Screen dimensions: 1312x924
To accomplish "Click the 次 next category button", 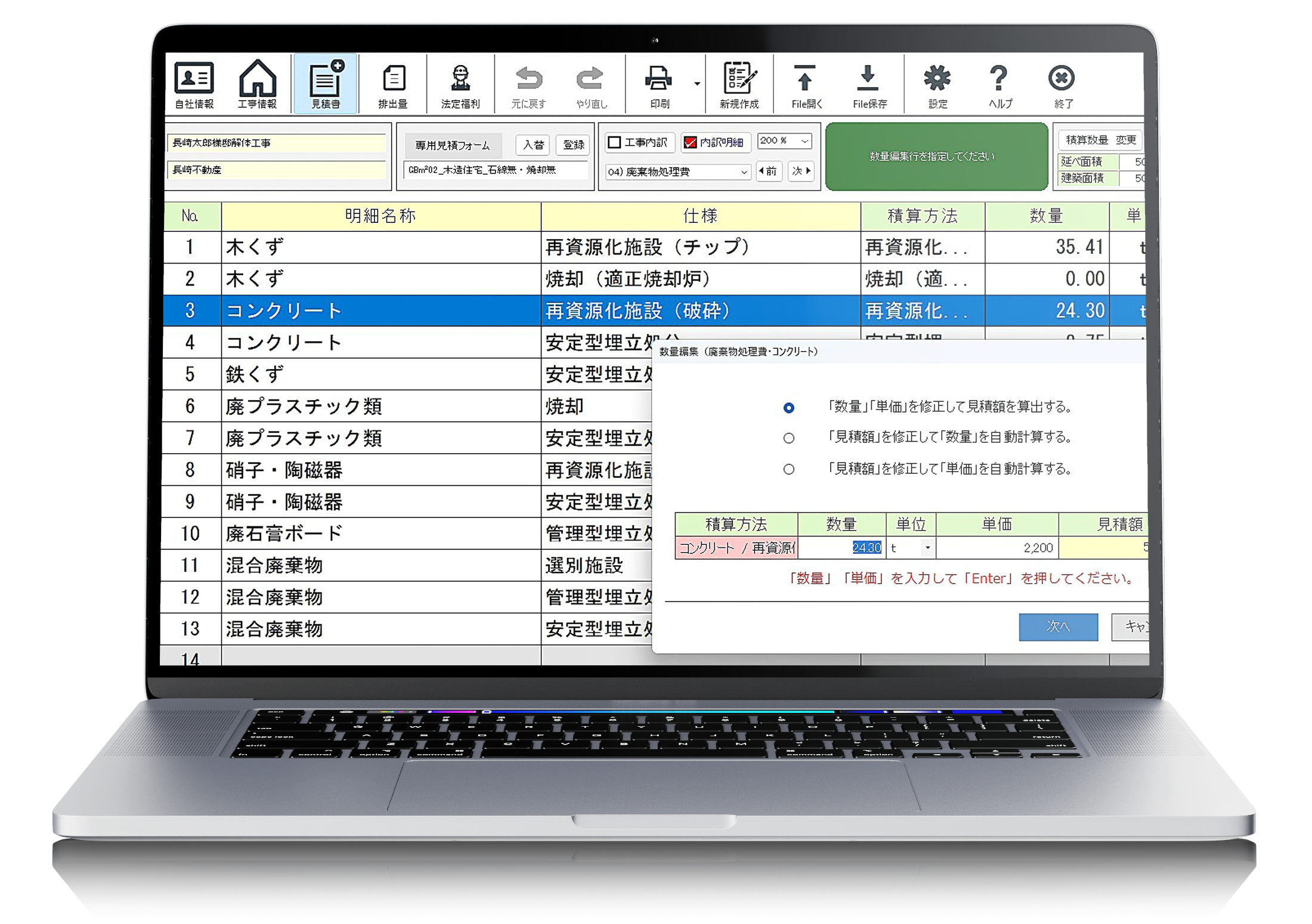I will [x=801, y=172].
